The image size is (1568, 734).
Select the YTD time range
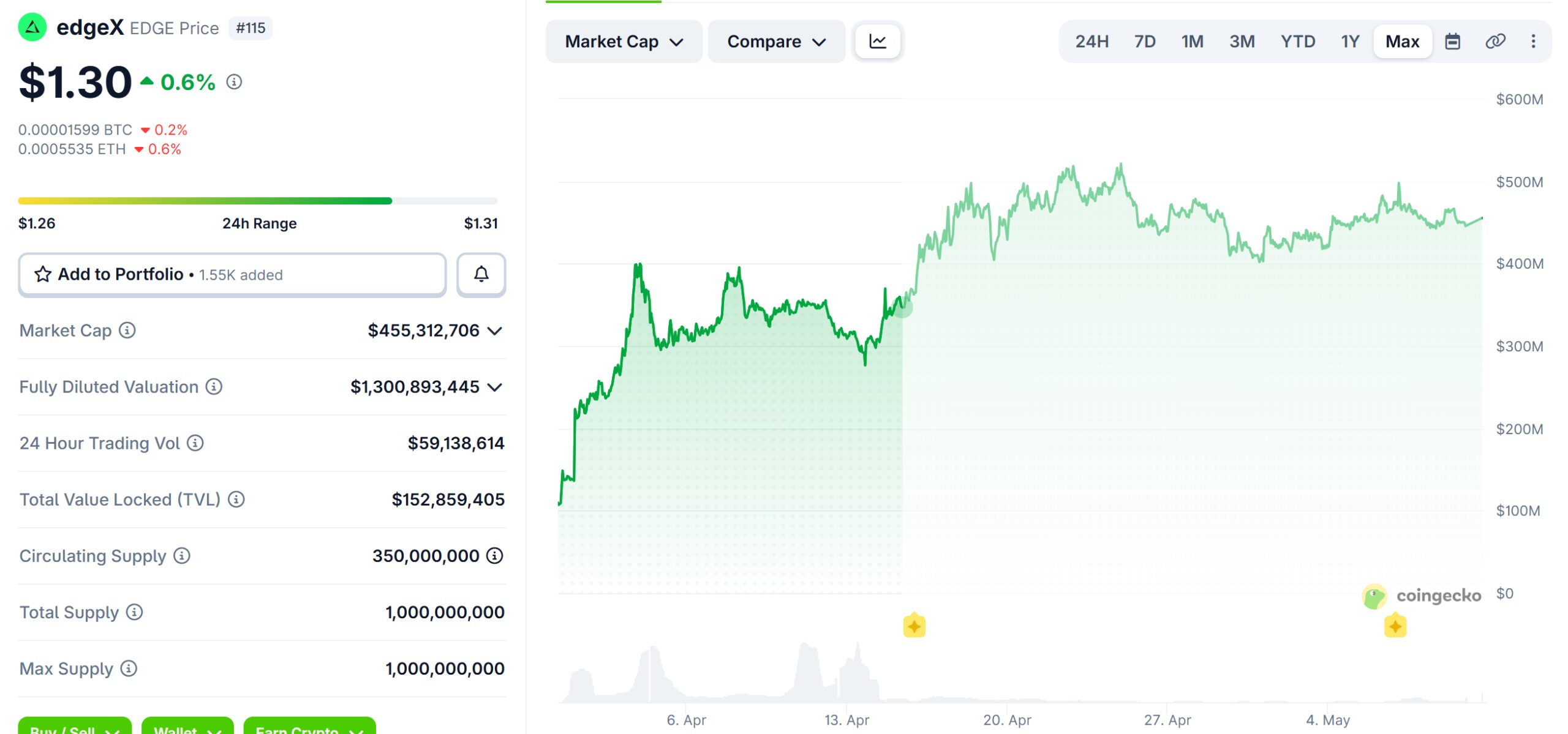tap(1298, 42)
